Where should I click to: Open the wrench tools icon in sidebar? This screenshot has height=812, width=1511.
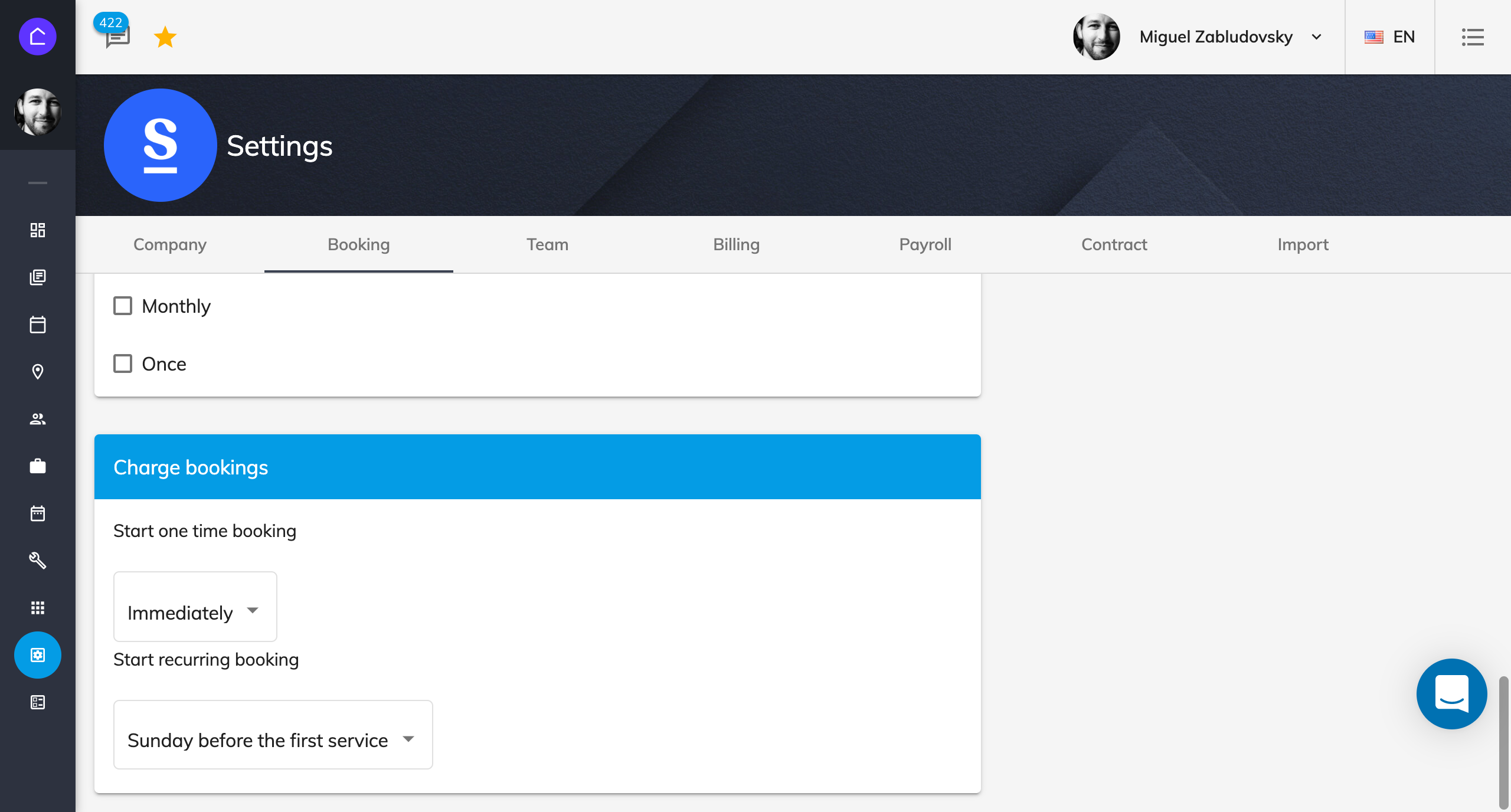coord(38,561)
